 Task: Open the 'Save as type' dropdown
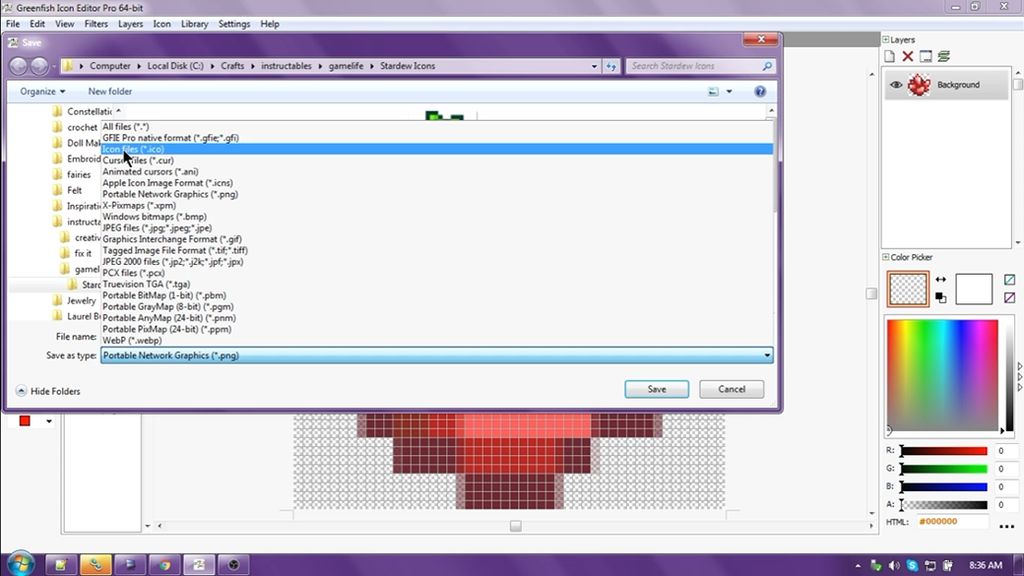[x=766, y=355]
